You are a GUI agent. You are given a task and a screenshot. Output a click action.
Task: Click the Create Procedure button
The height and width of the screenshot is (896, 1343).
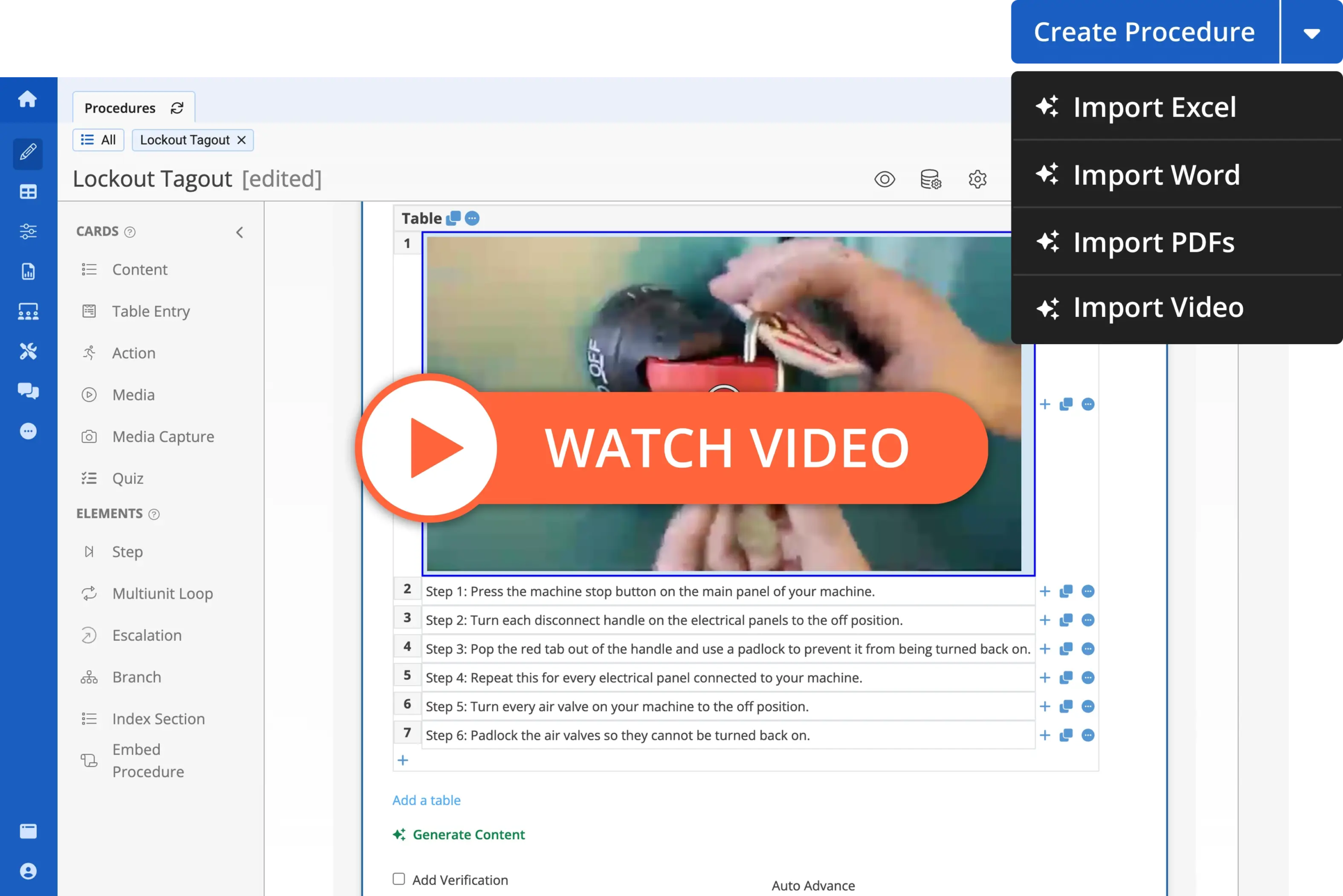pos(1145,32)
